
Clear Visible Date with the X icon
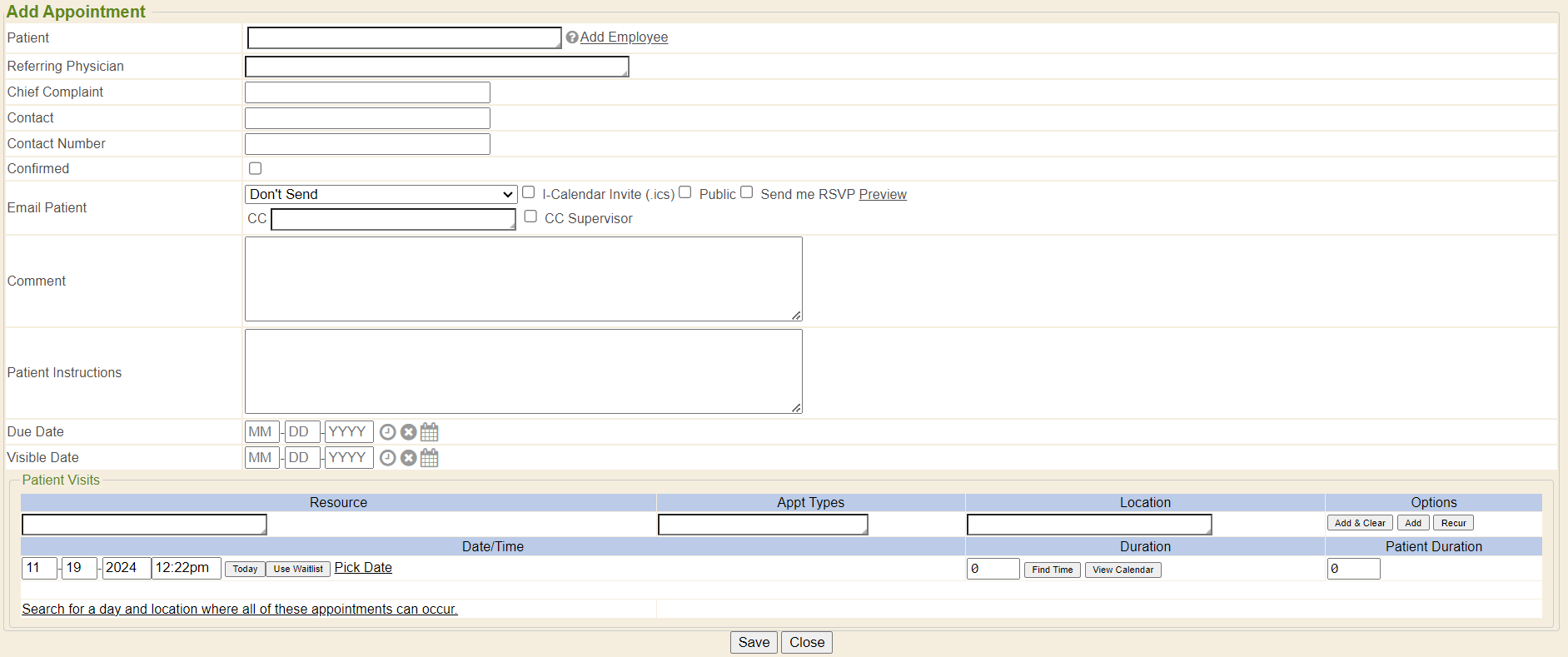408,458
